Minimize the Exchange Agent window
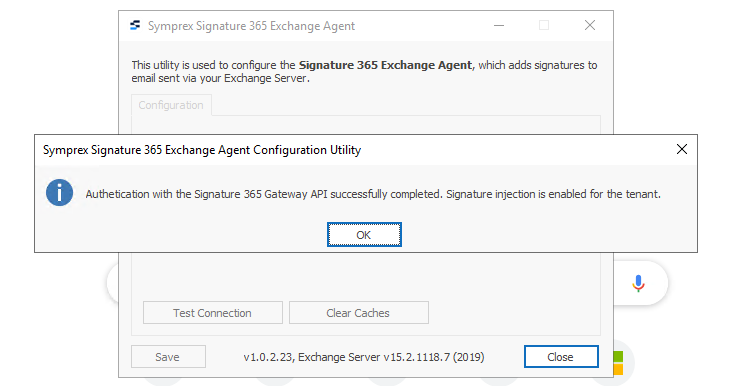Viewport: 732px width, 386px height. pos(499,26)
